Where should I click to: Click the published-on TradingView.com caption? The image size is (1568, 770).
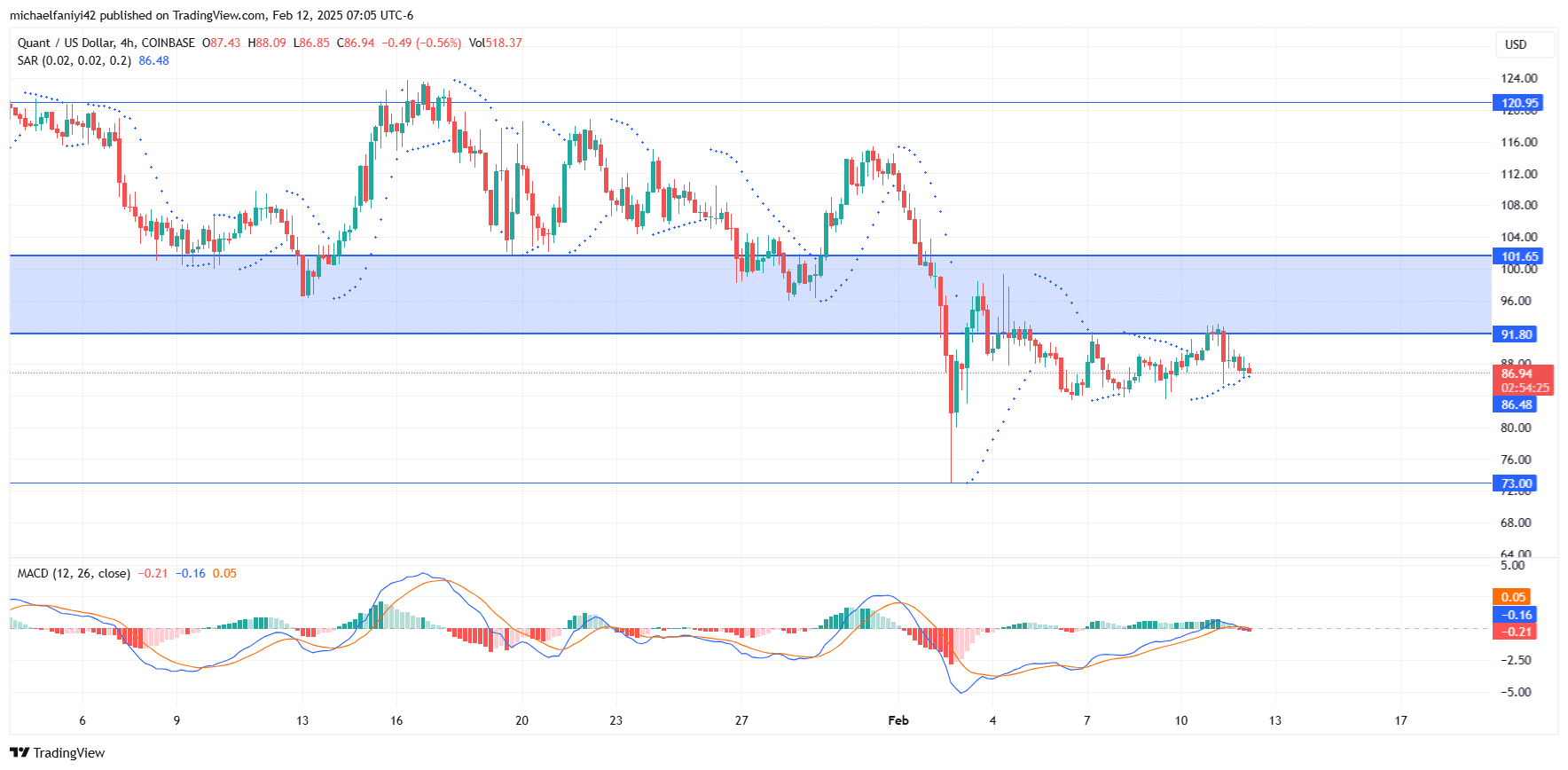(211, 15)
